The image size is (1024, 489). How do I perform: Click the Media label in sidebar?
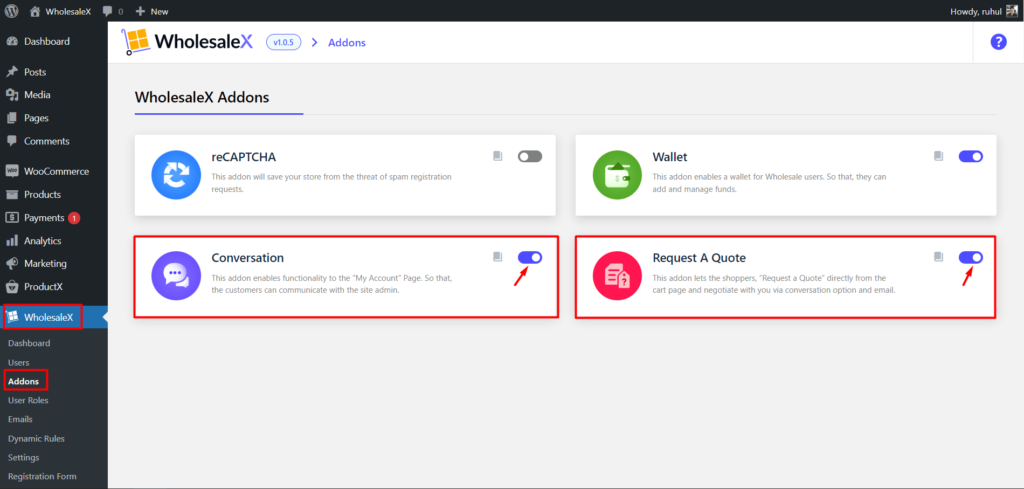[x=37, y=95]
